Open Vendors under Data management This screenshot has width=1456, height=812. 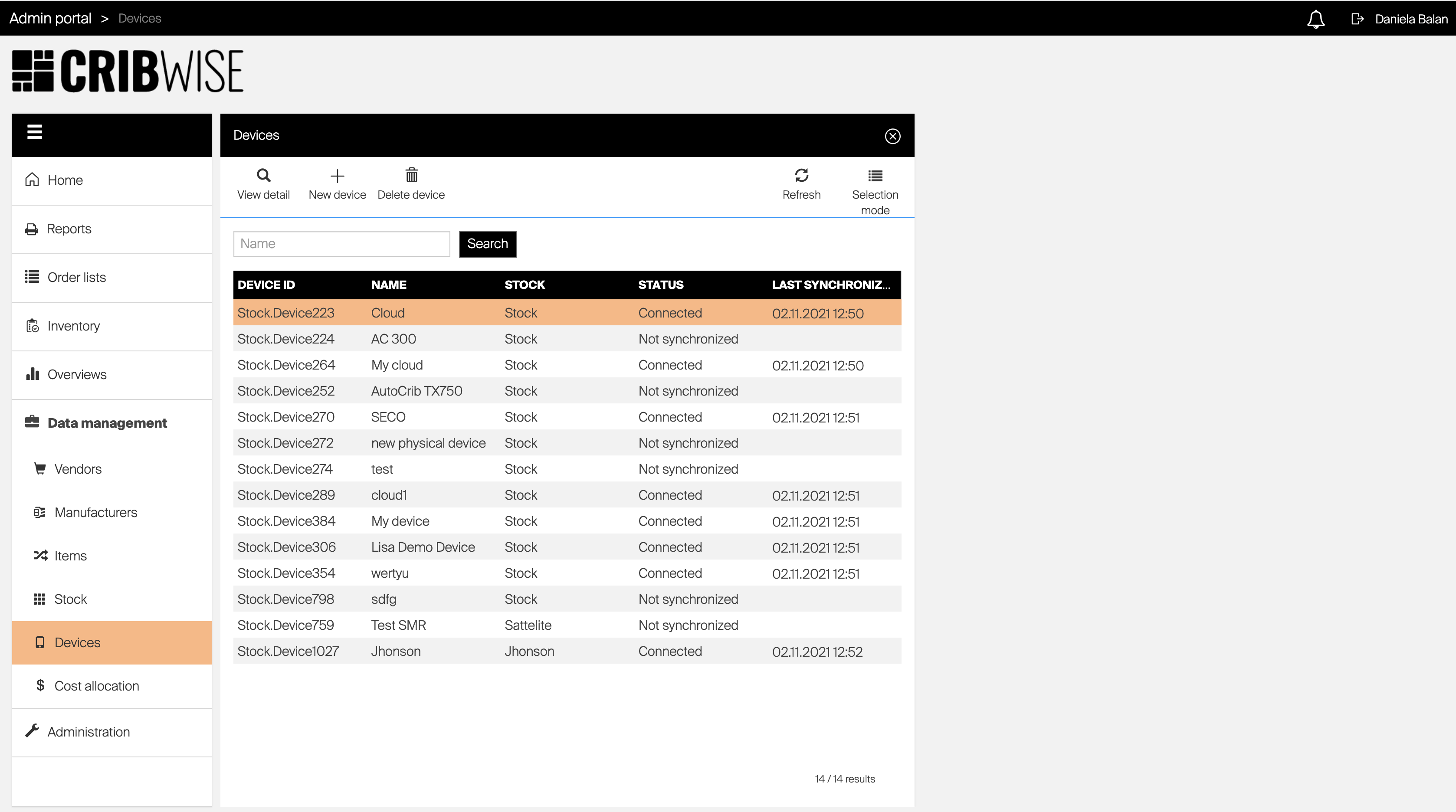coord(77,469)
